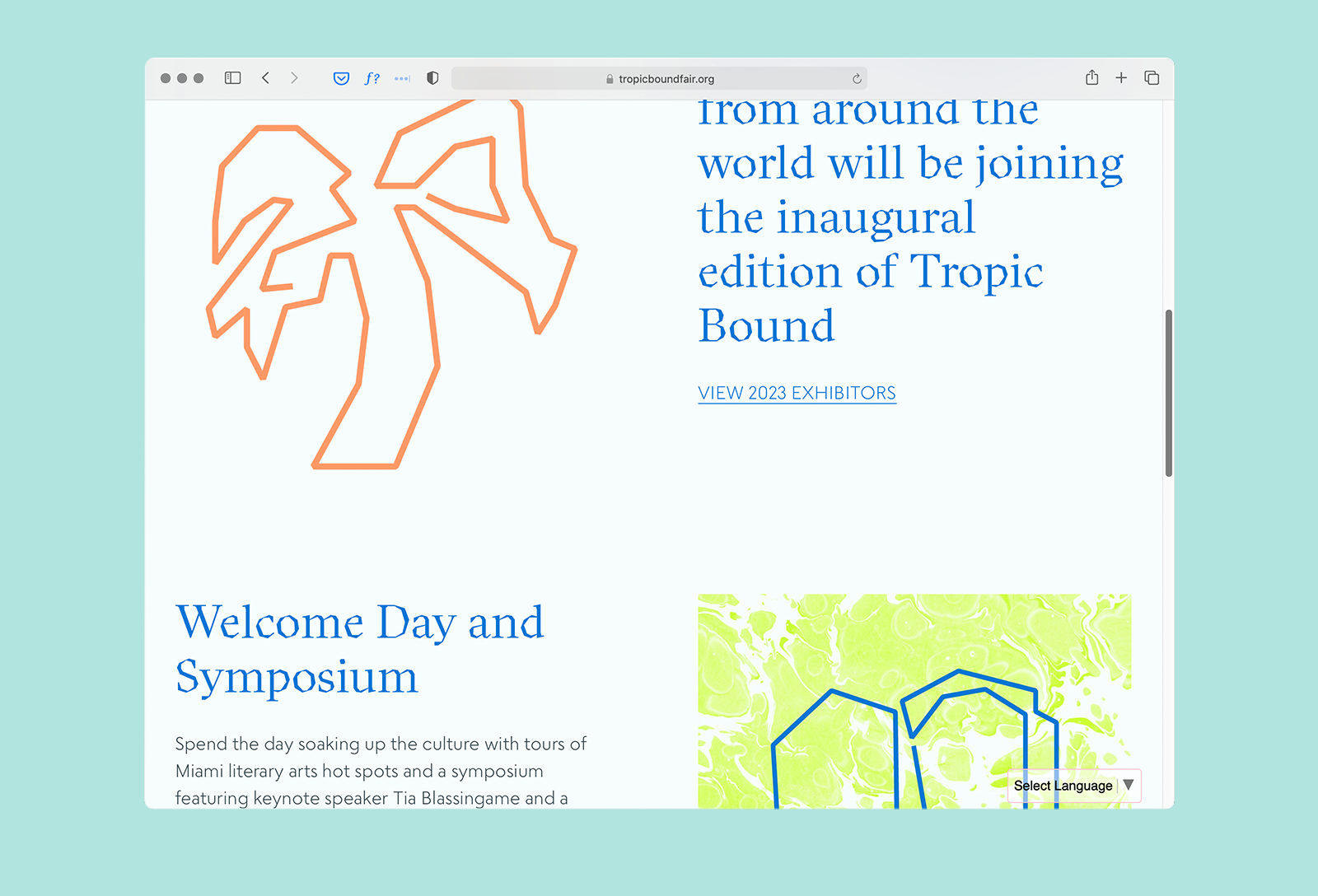Viewport: 1318px width, 896px height.
Task: Click the Share icon
Action: pos(1091,78)
